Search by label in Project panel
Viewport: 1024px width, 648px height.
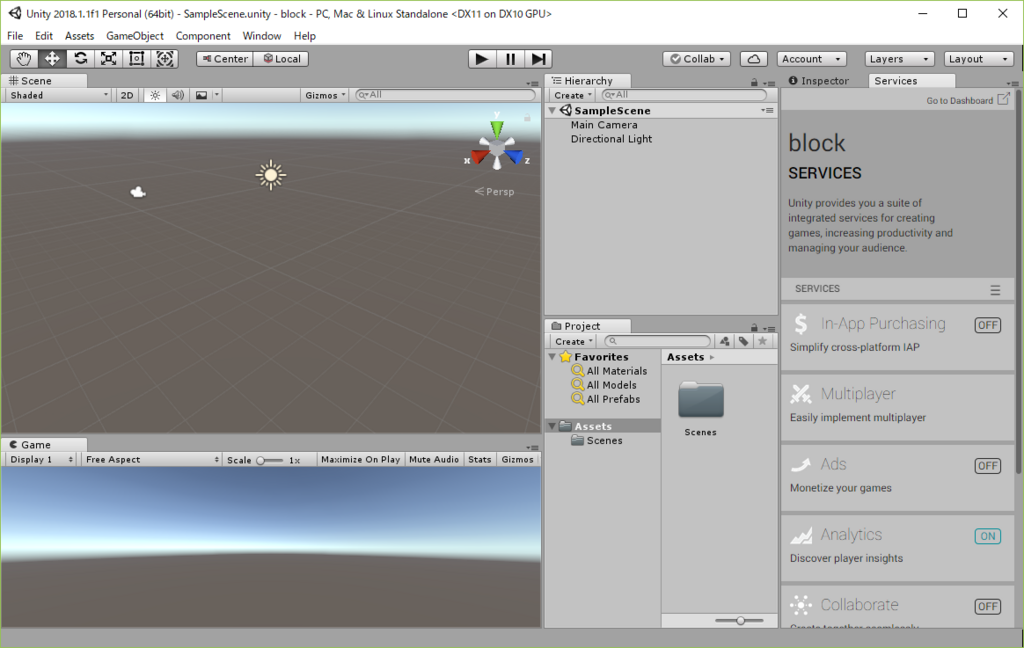coord(743,341)
